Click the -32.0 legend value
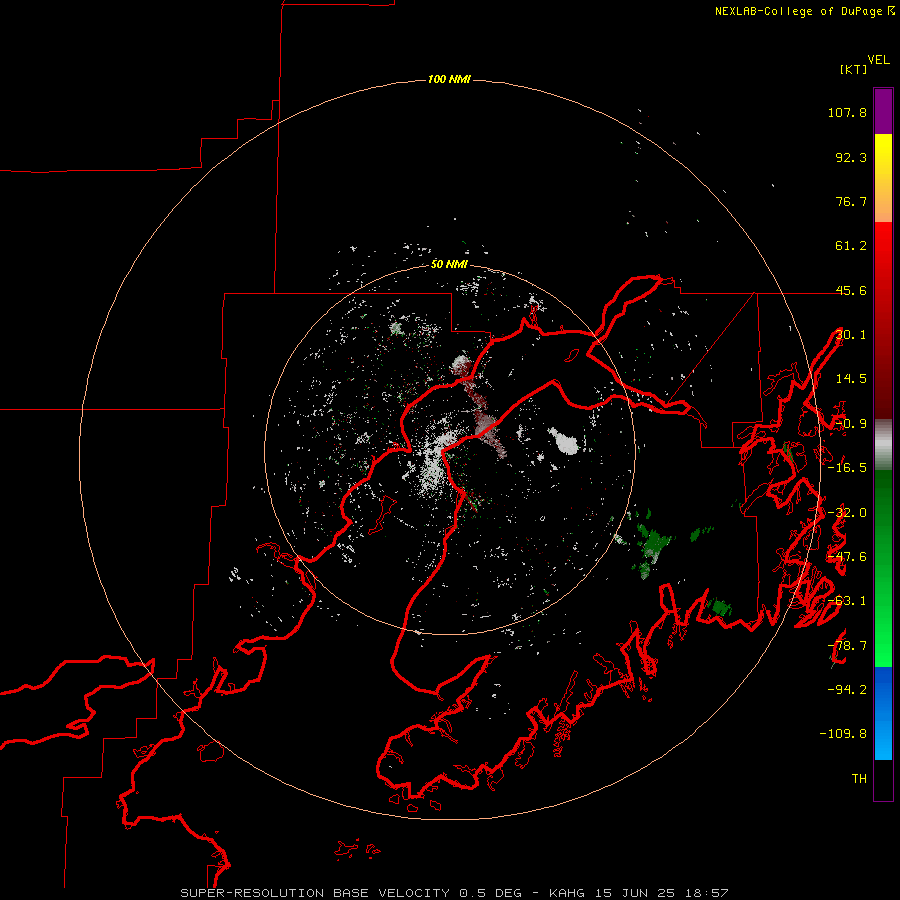The width and height of the screenshot is (900, 900). click(847, 512)
